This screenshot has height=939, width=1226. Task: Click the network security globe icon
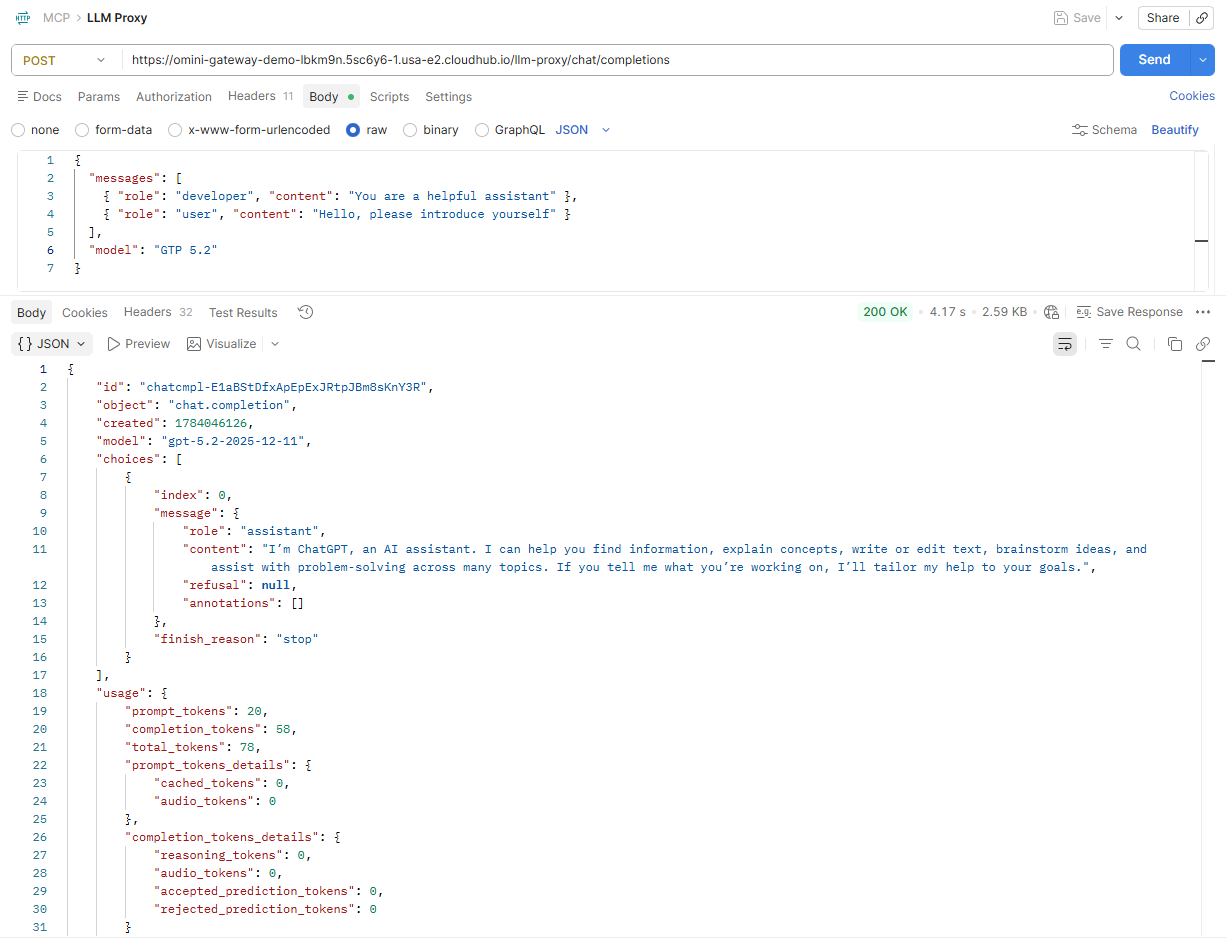click(1051, 312)
